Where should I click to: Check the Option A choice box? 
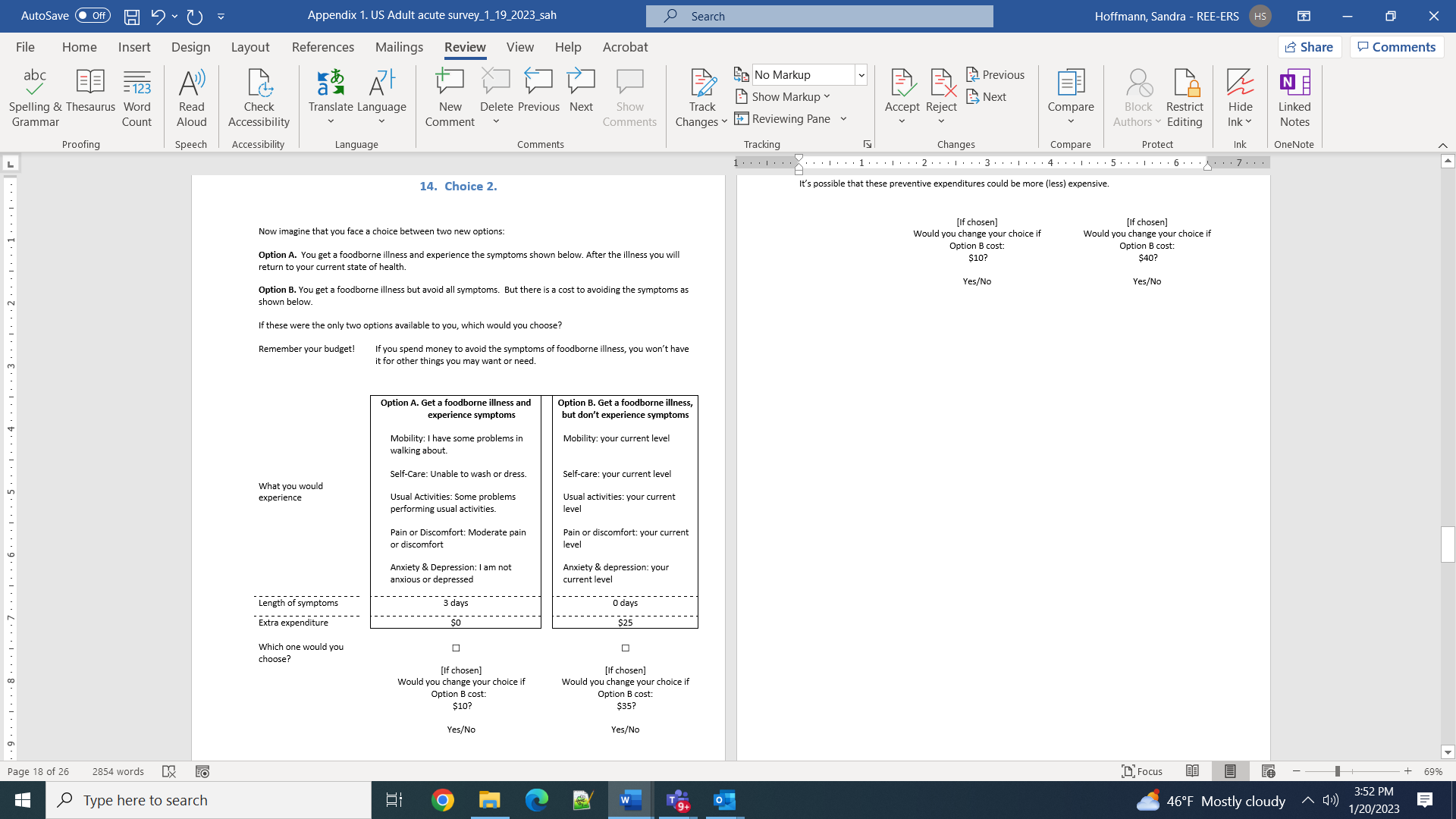click(x=456, y=648)
